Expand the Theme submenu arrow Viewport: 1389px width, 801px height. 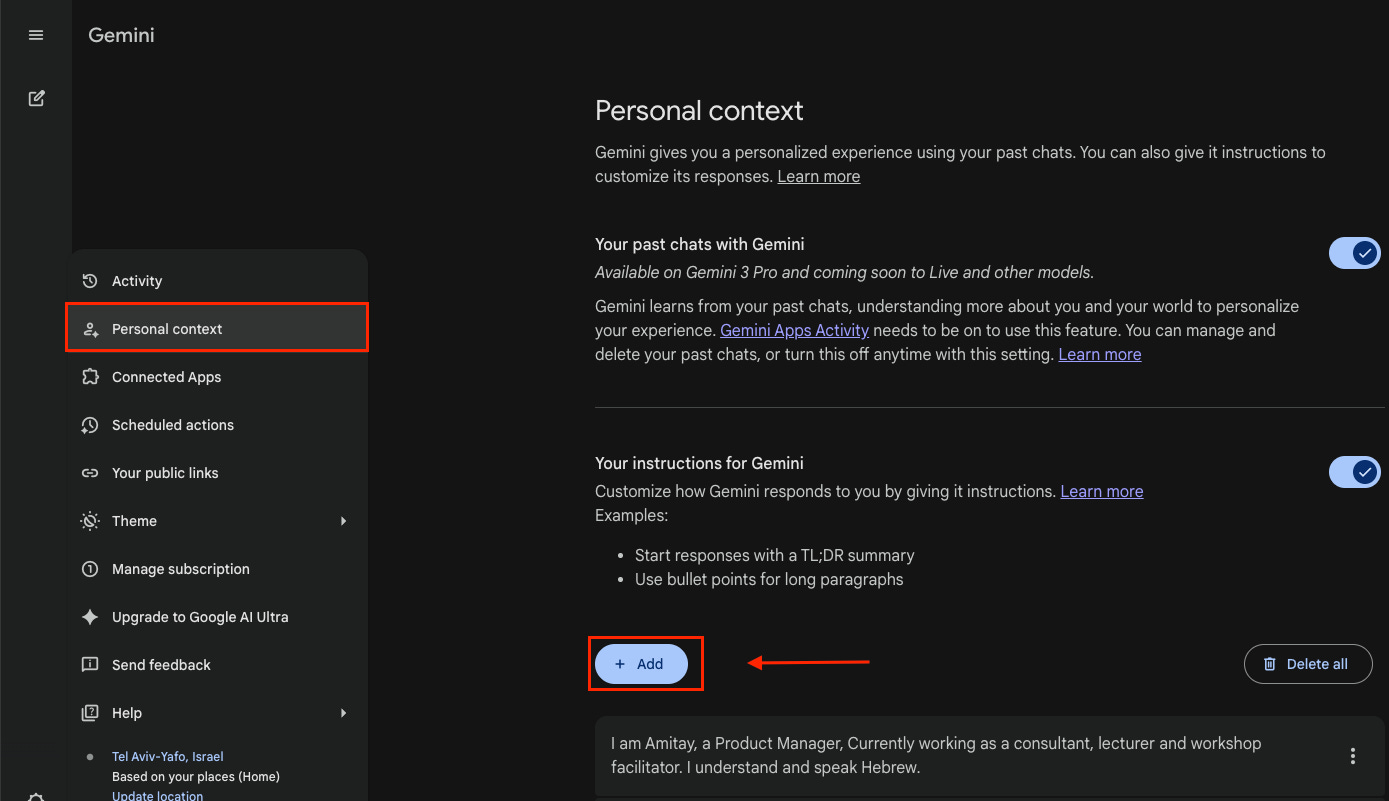[343, 521]
